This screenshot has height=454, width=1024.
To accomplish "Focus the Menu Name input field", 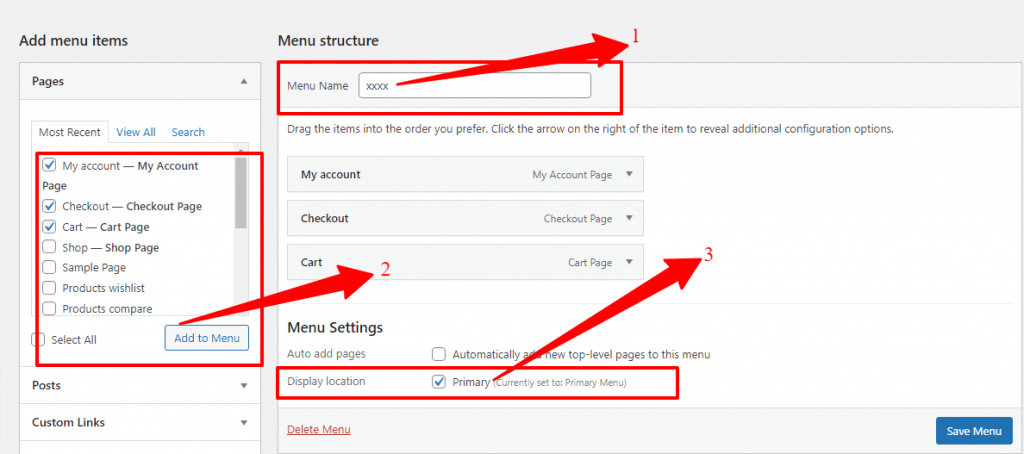I will 475,86.
